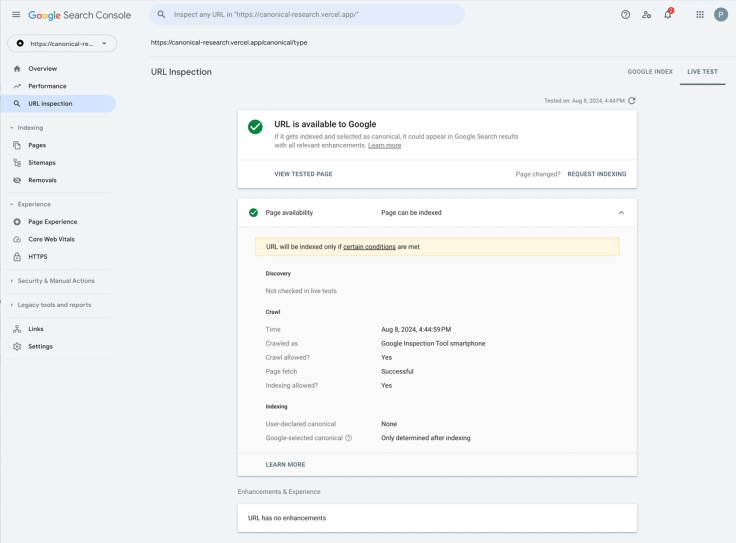Click the refresh icon beside tested date
Screen dimensions: 736x543
coord(632,101)
